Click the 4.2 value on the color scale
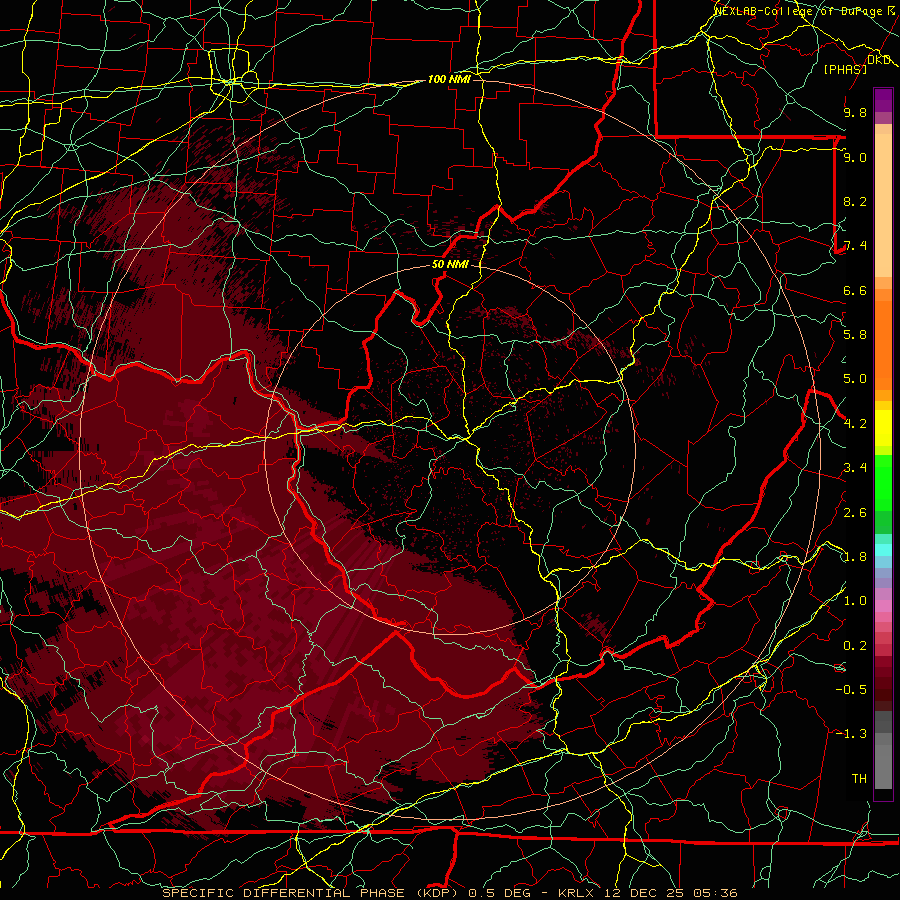The height and width of the screenshot is (900, 900). point(855,424)
